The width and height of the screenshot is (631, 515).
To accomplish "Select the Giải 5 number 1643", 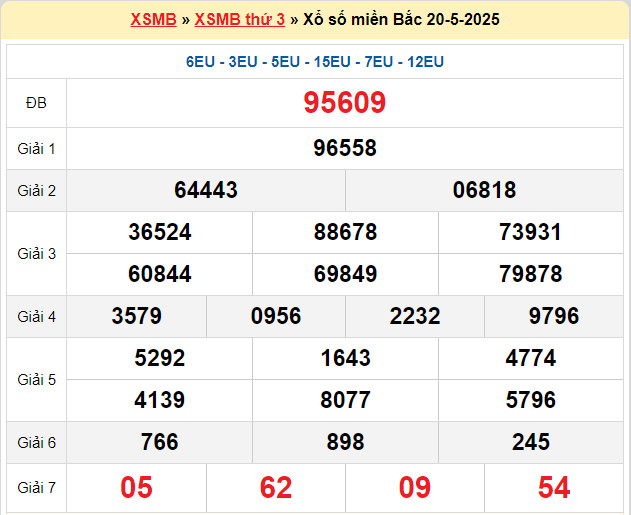I will [x=345, y=358].
